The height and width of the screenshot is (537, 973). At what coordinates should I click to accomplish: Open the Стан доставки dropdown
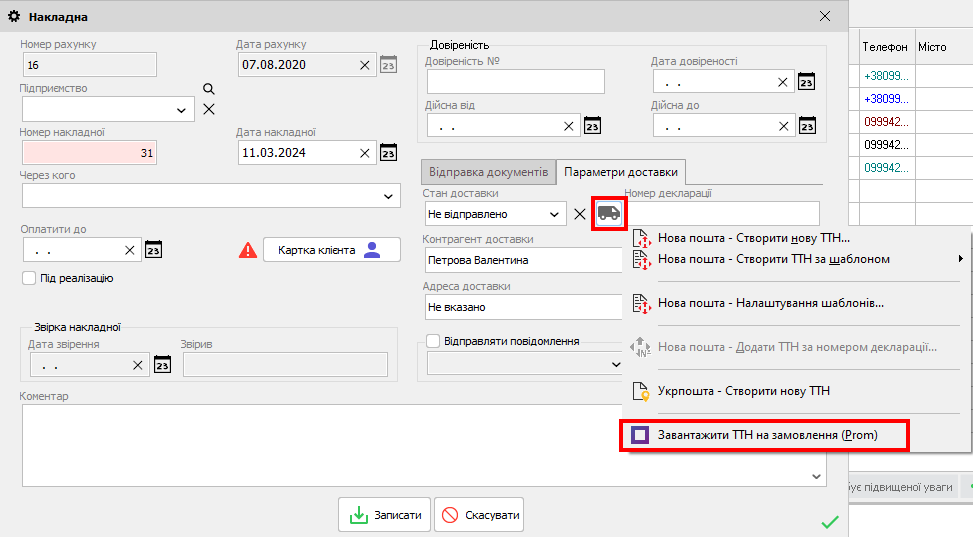click(x=553, y=214)
